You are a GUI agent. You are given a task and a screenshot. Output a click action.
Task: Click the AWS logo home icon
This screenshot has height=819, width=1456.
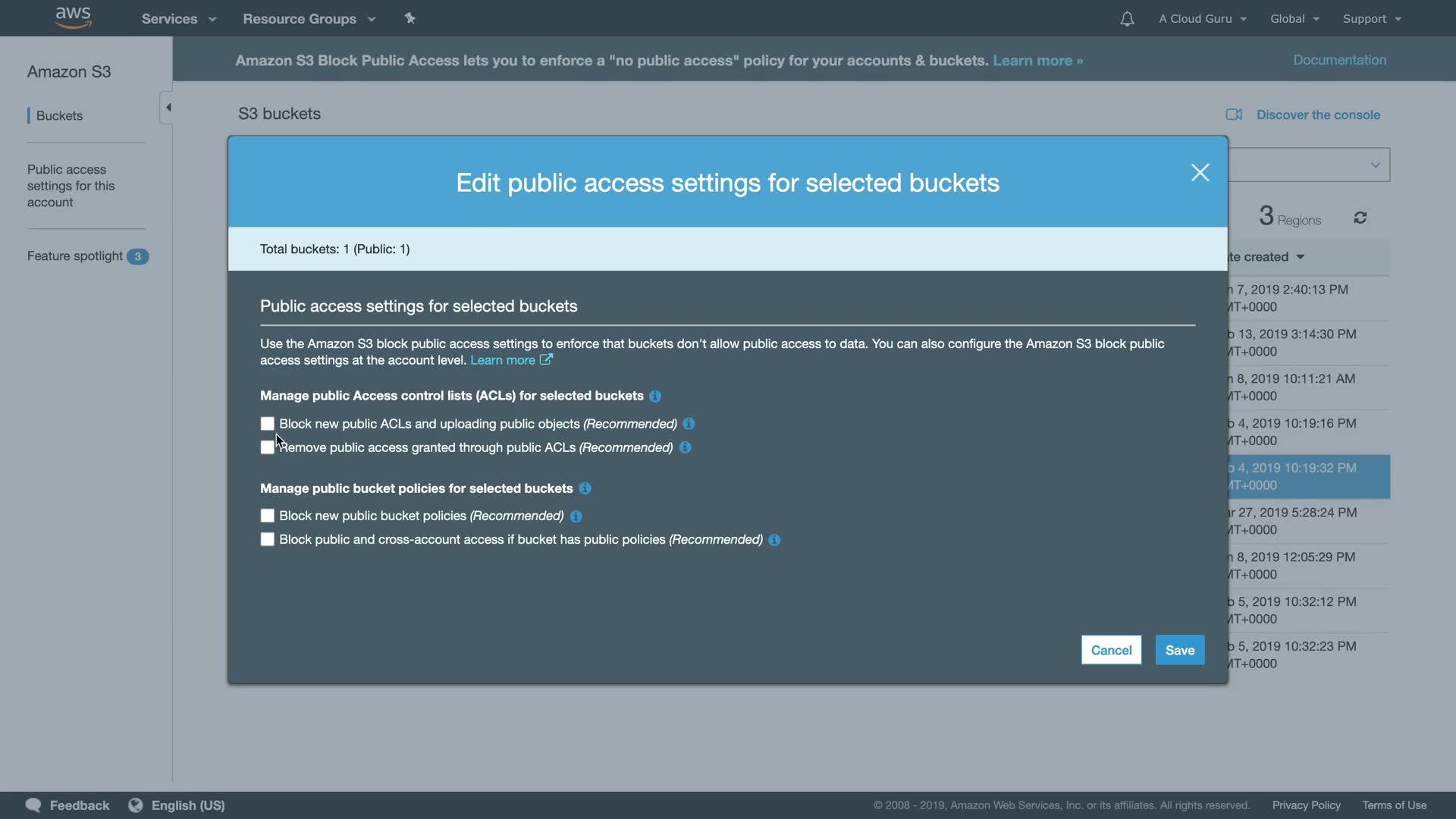click(x=74, y=17)
